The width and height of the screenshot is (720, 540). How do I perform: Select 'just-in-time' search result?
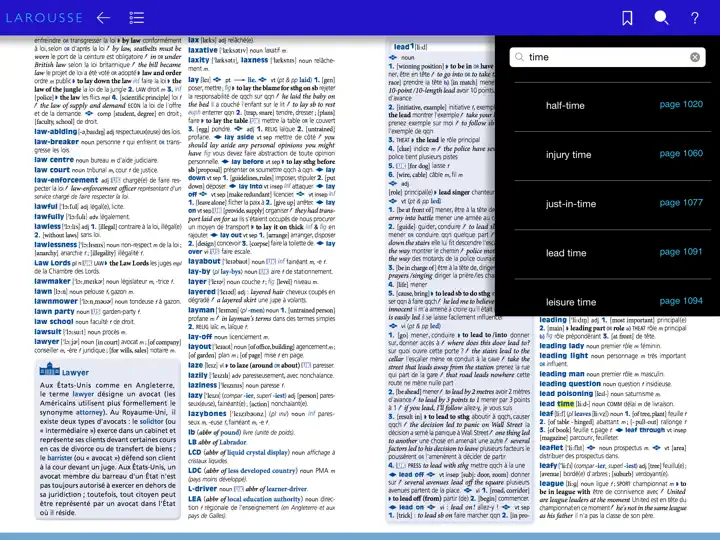pos(571,204)
